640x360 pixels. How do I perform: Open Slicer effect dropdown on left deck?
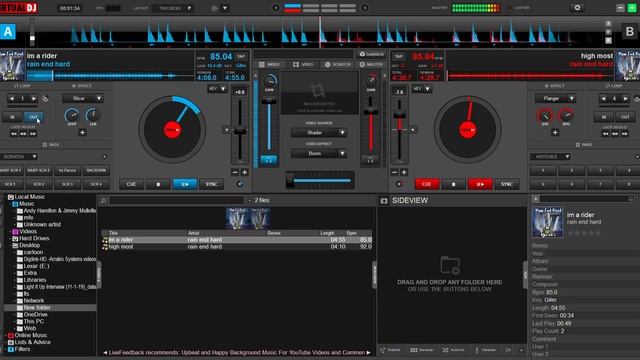click(x=83, y=98)
